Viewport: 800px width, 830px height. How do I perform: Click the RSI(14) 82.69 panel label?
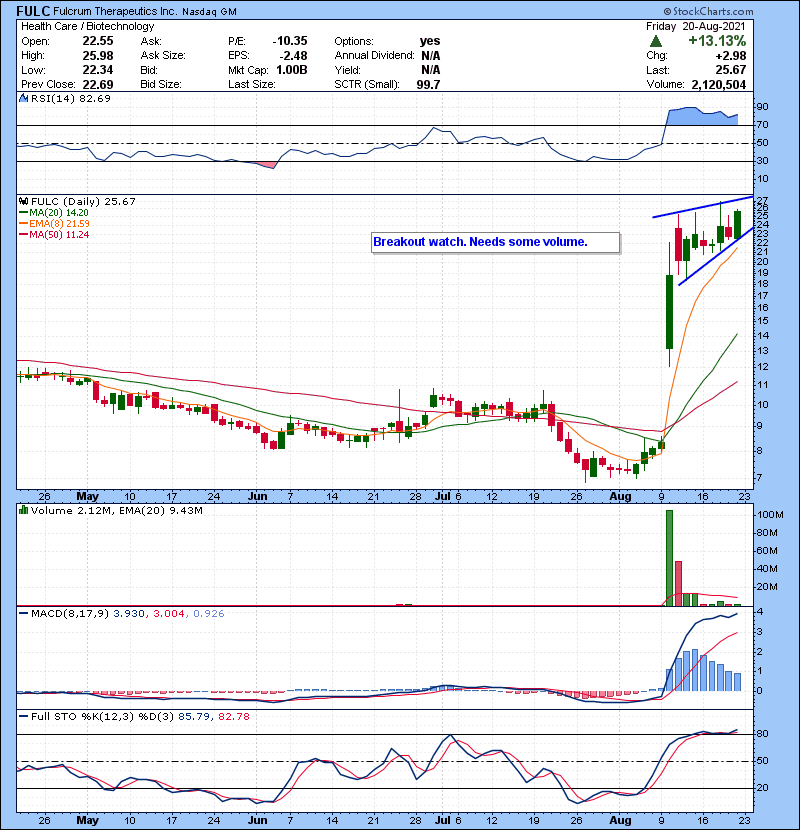(71, 98)
